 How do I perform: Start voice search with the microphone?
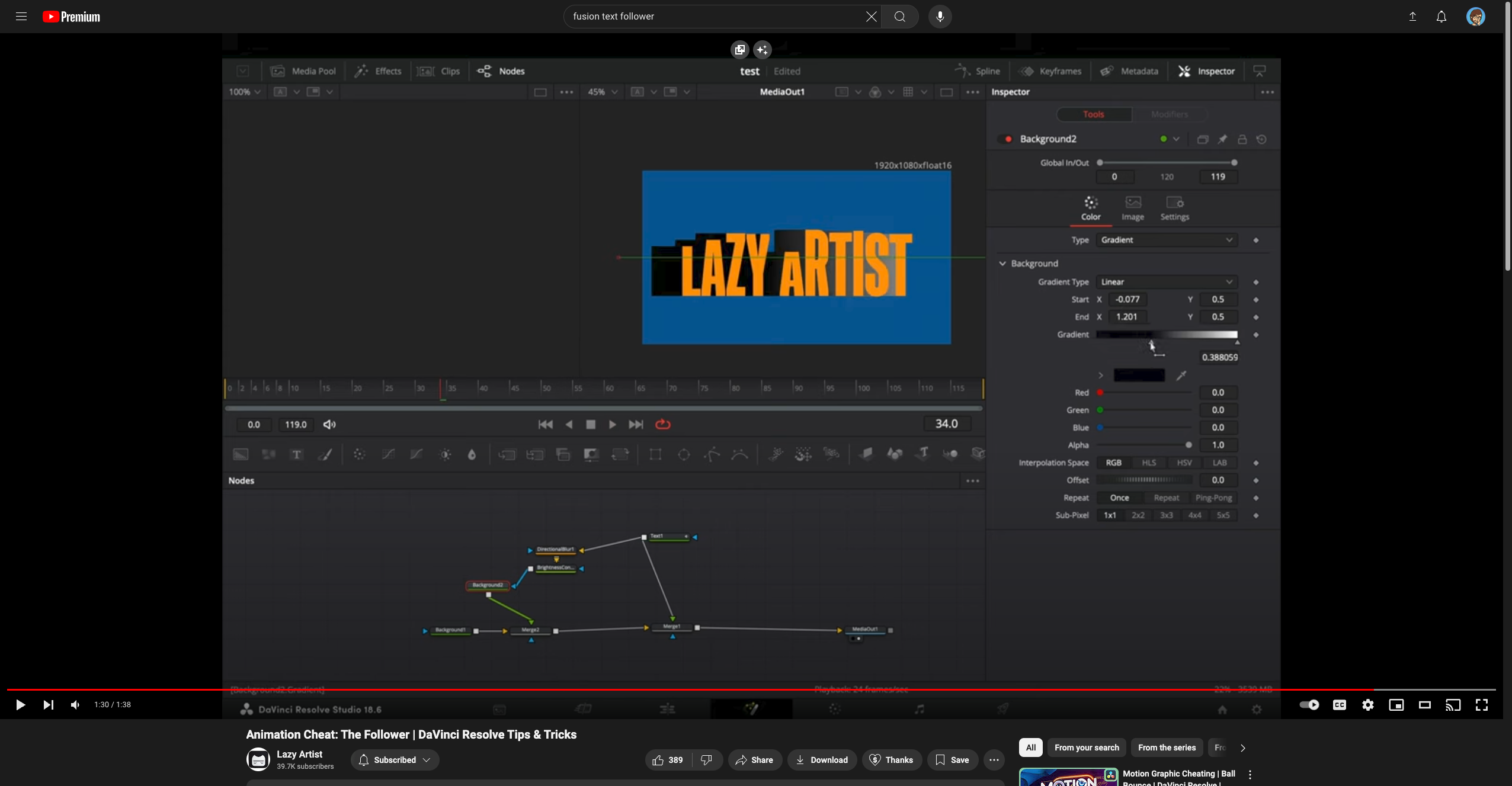(940, 17)
